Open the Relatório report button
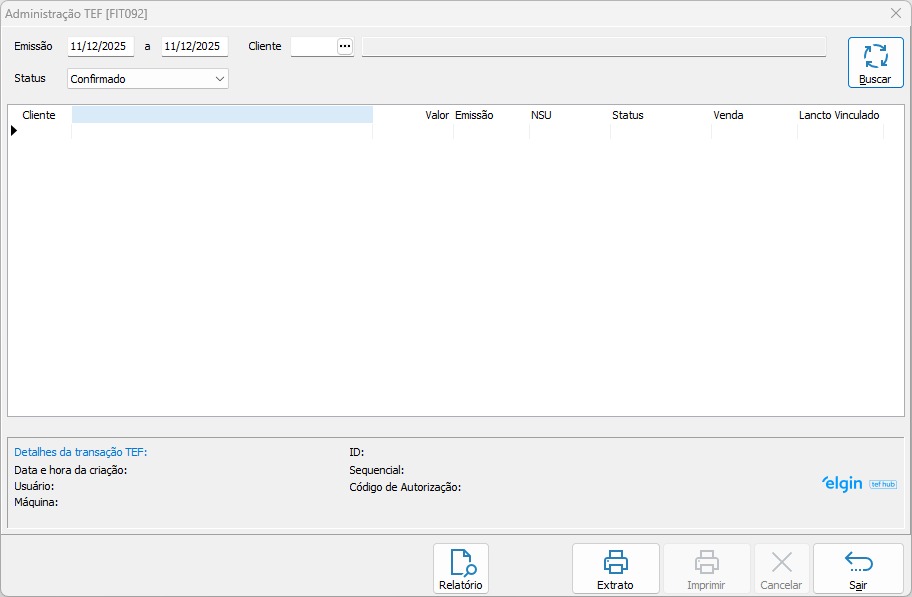The image size is (912, 597). pos(460,568)
